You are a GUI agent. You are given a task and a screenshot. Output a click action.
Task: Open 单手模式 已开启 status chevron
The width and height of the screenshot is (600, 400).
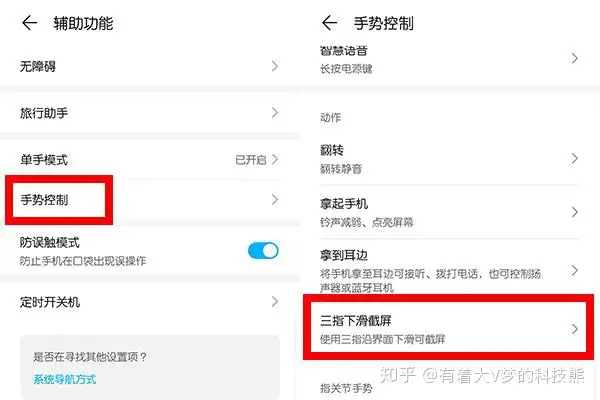[275, 159]
